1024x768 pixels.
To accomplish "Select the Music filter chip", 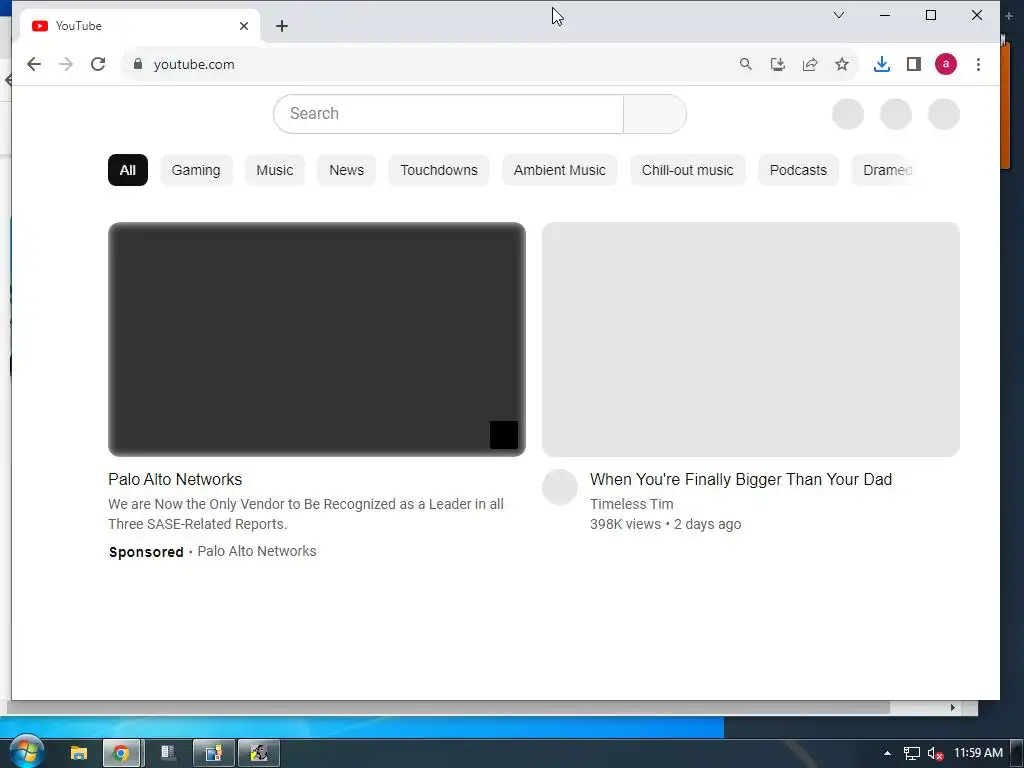I will point(274,170).
